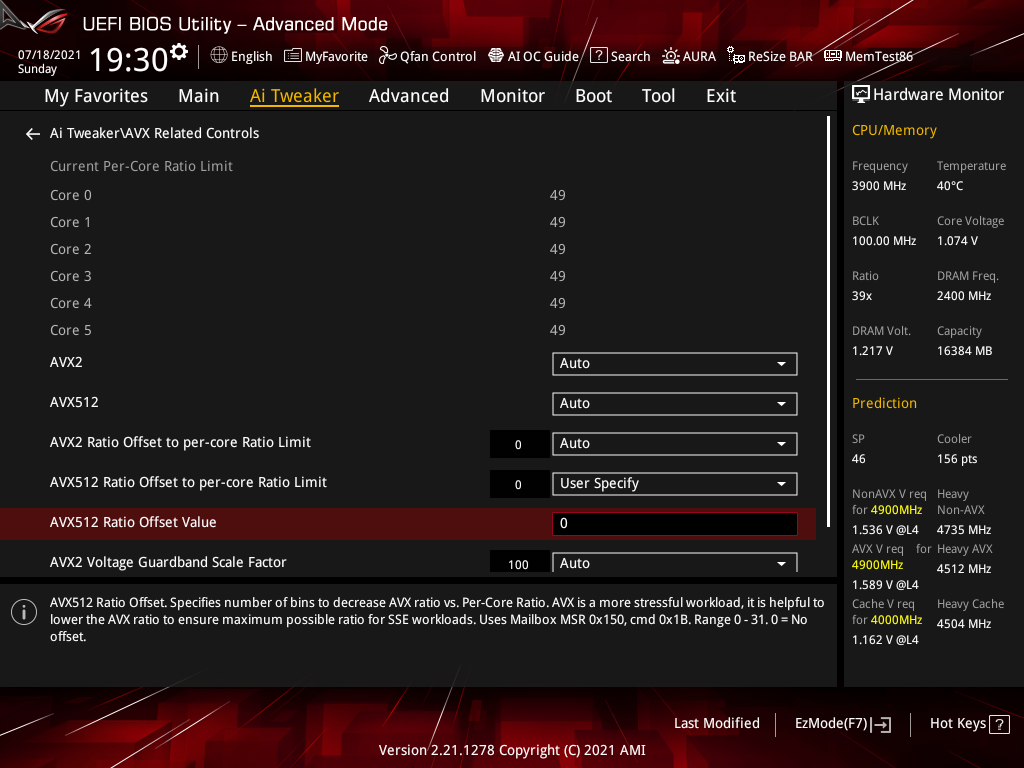This screenshot has height=768, width=1024.
Task: Switch to EzMode
Action: click(x=842, y=723)
